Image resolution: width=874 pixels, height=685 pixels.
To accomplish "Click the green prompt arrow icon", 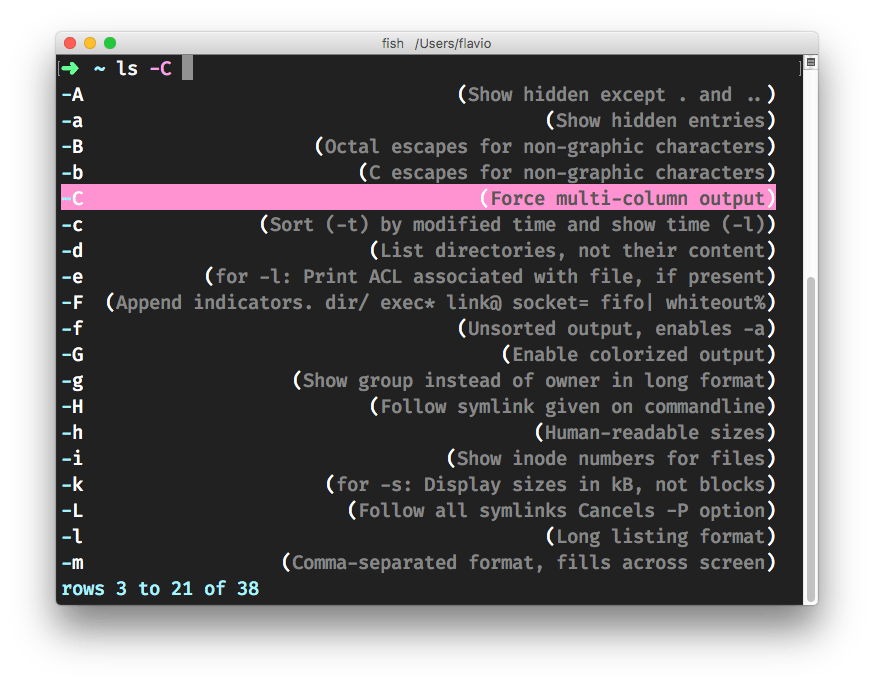I will tap(72, 69).
